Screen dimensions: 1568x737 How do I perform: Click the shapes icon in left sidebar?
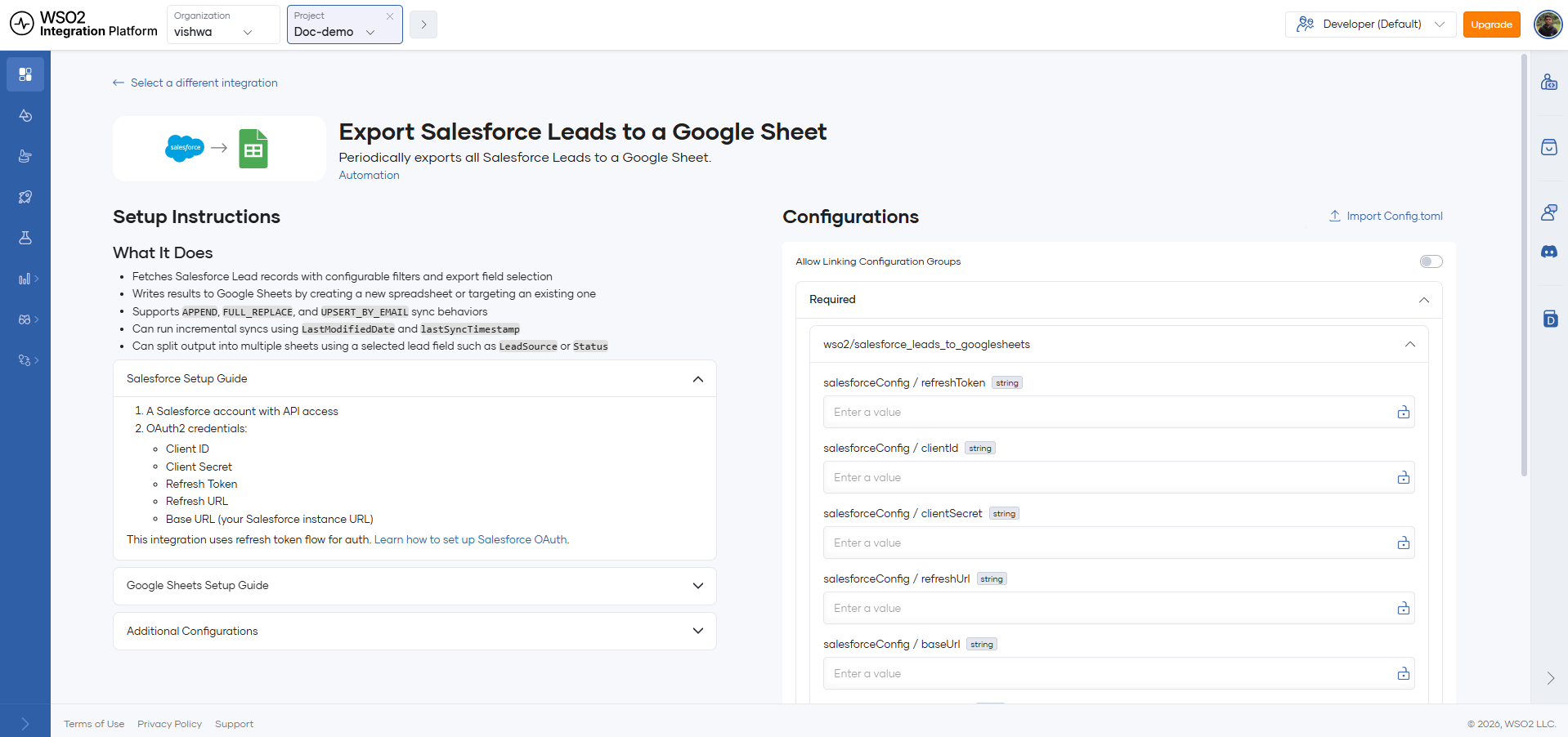tap(25, 115)
